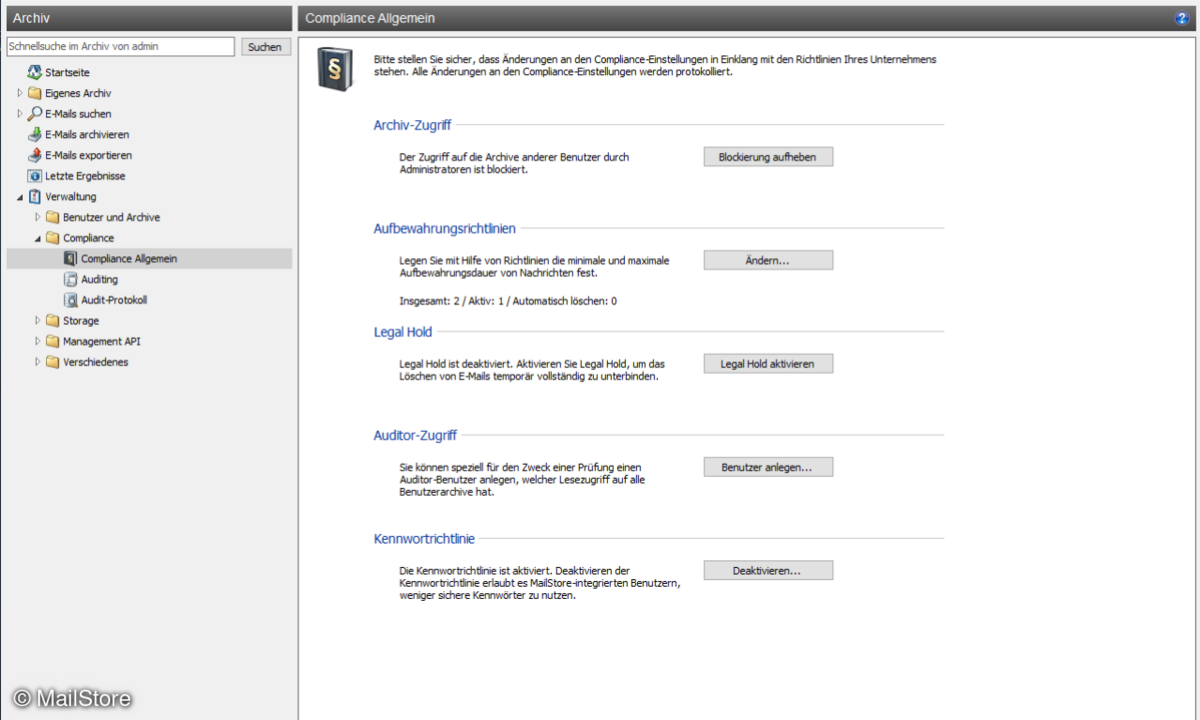
Task: Click the Archiv-Zugriff section heading
Action: pos(412,125)
